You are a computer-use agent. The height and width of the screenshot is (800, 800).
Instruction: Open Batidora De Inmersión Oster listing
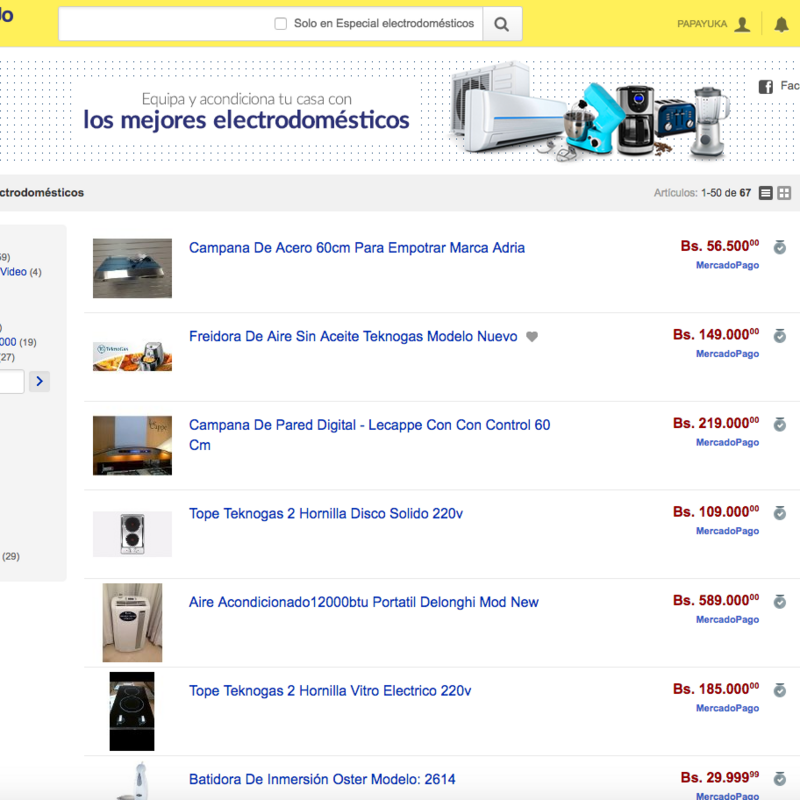tap(322, 779)
